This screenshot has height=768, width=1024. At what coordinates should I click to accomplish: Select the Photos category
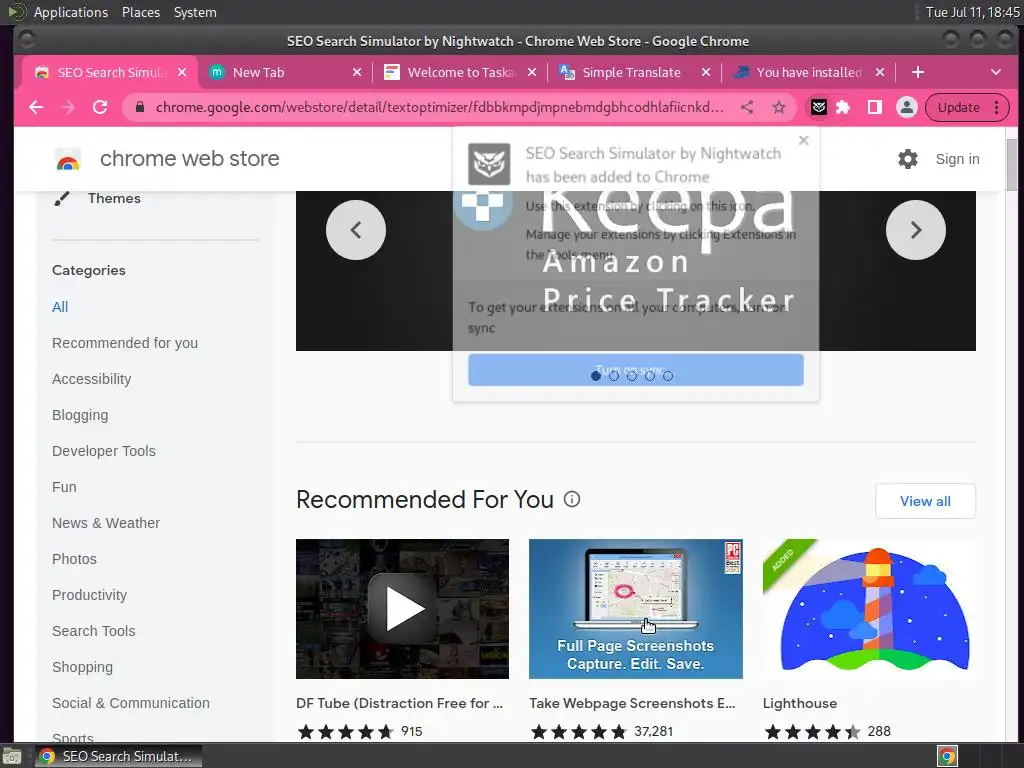tap(74, 559)
